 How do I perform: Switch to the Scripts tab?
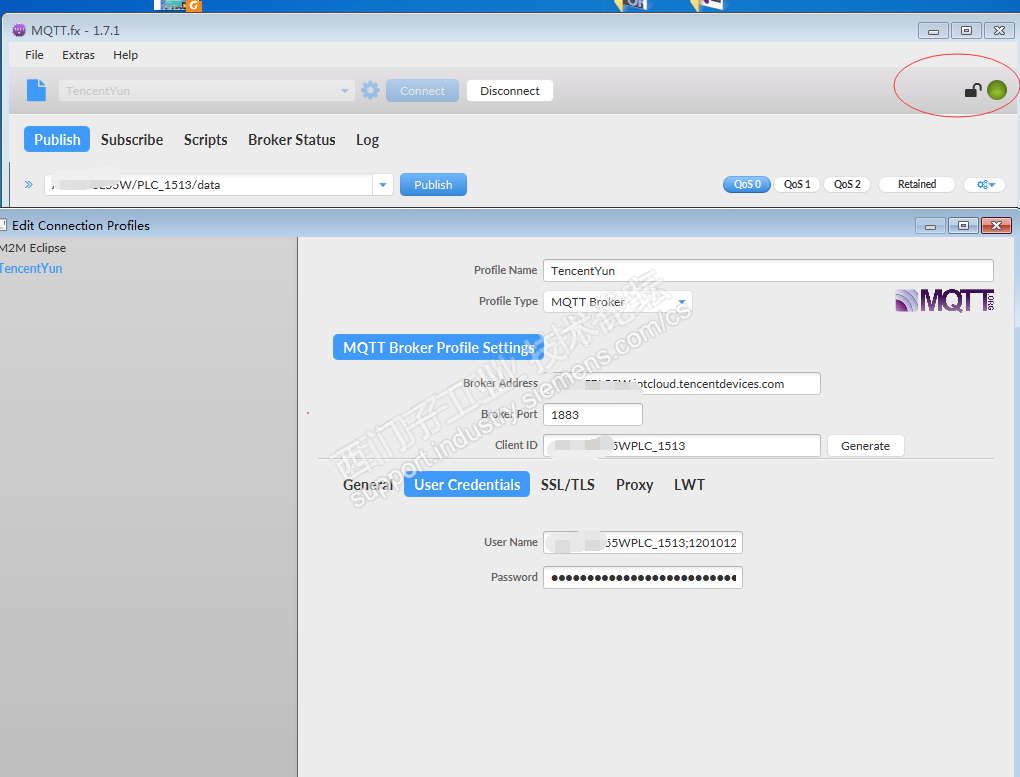206,139
